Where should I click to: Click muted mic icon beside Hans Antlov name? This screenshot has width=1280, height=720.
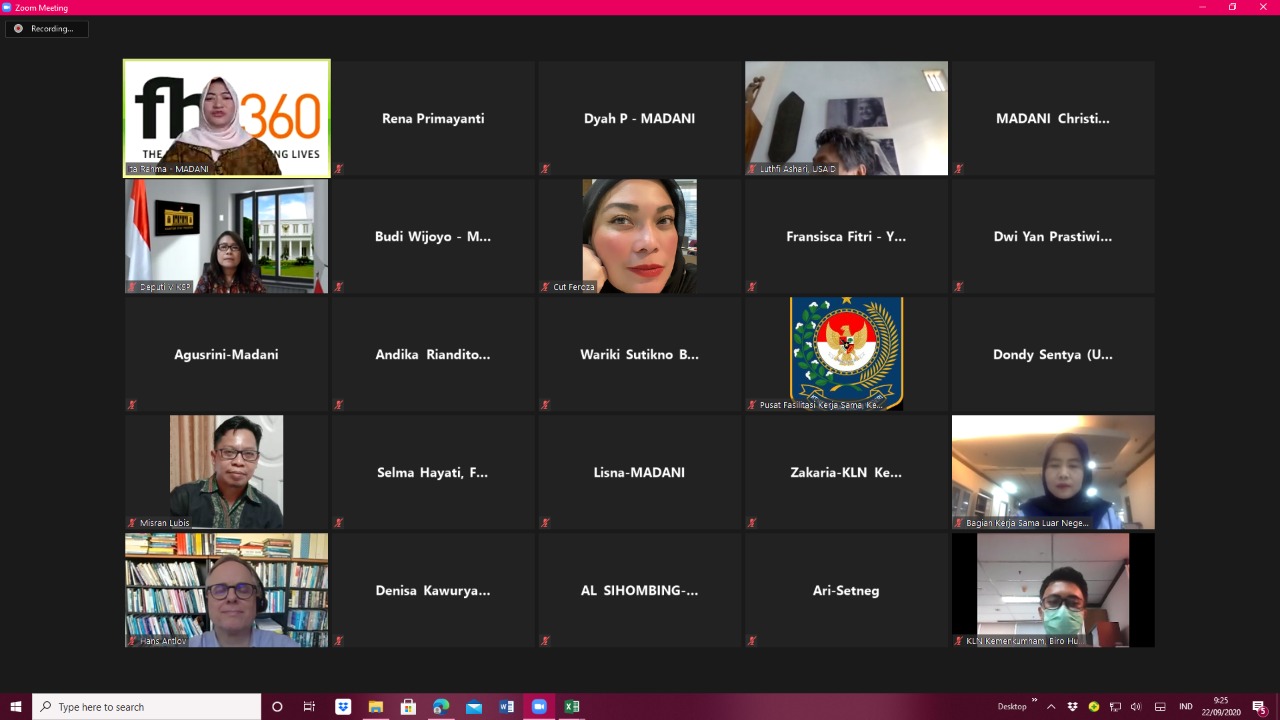pyautogui.click(x=131, y=641)
